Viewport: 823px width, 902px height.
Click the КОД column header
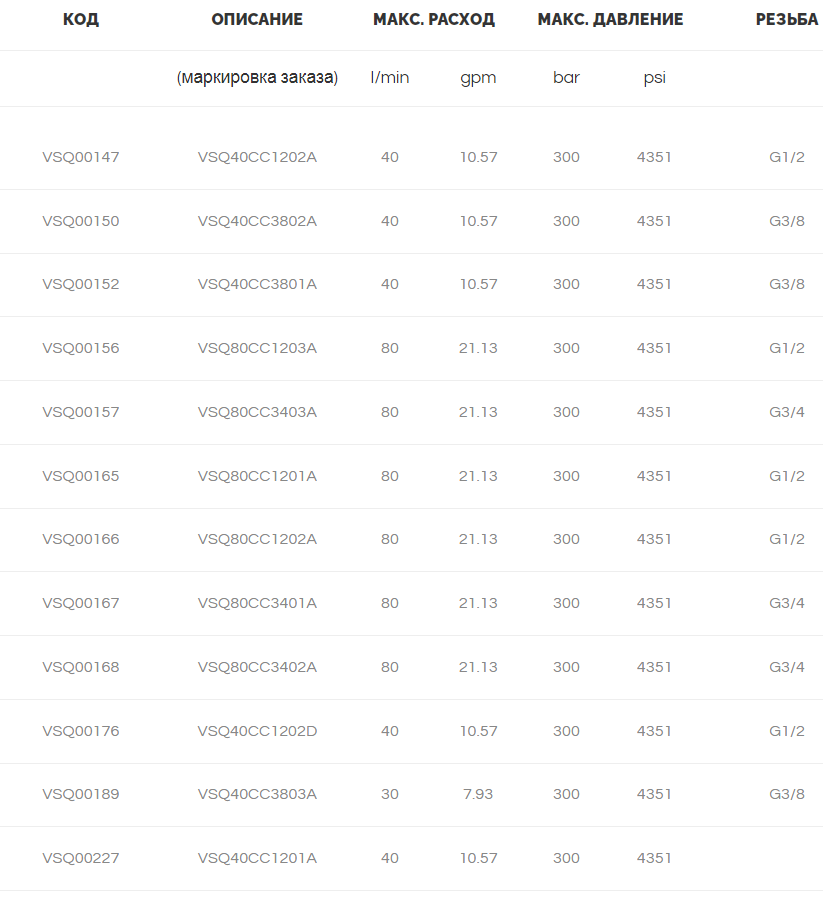pyautogui.click(x=81, y=20)
